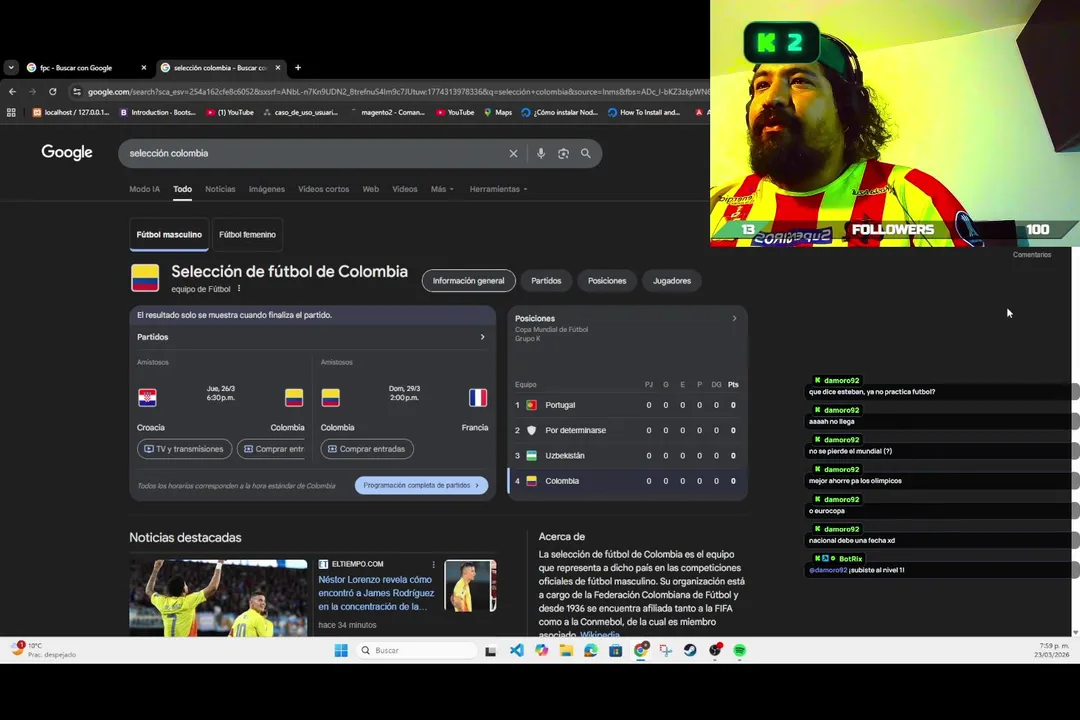Screen dimensions: 1080x720
Task: Open the tab search dropdown arrow
Action: [x=11, y=68]
